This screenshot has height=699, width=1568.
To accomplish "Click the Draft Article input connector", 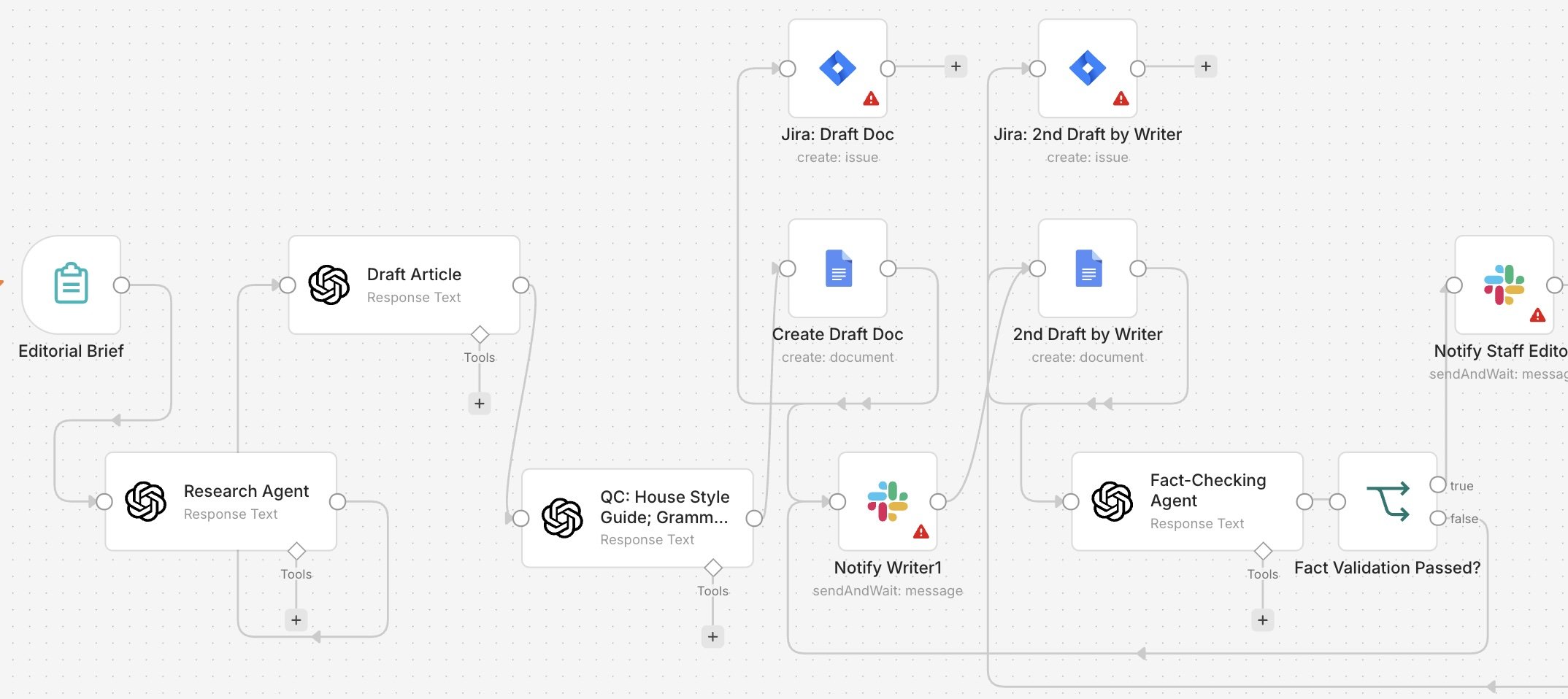I will tap(288, 285).
